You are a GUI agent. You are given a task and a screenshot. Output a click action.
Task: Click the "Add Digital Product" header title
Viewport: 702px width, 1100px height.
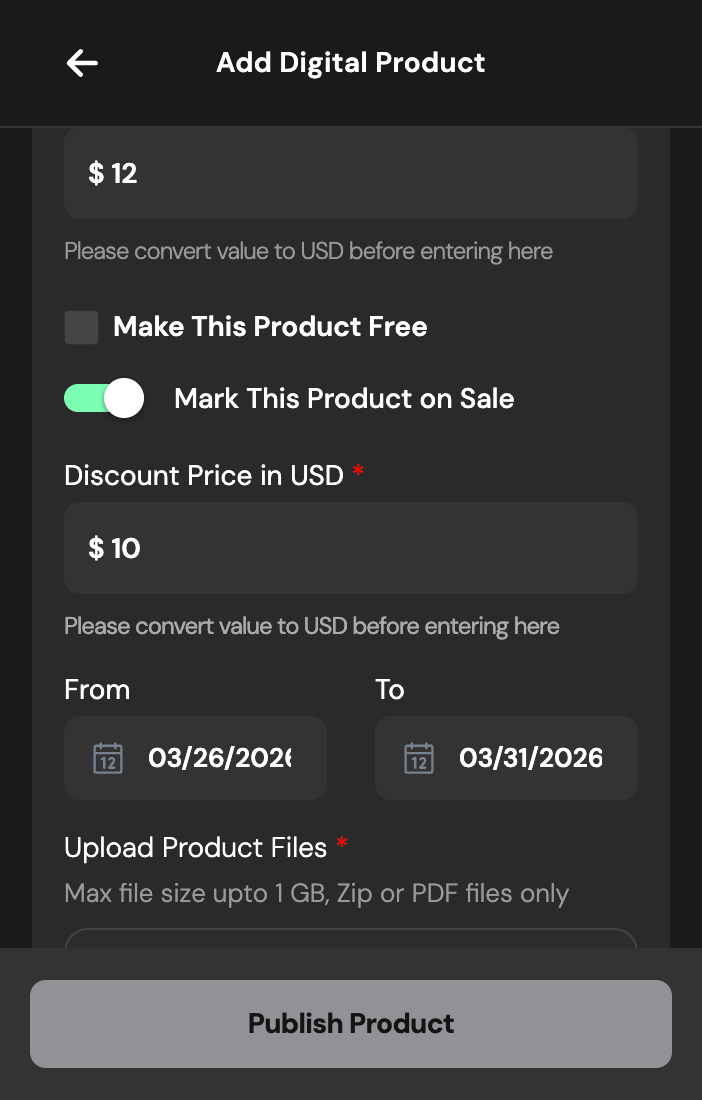click(351, 63)
